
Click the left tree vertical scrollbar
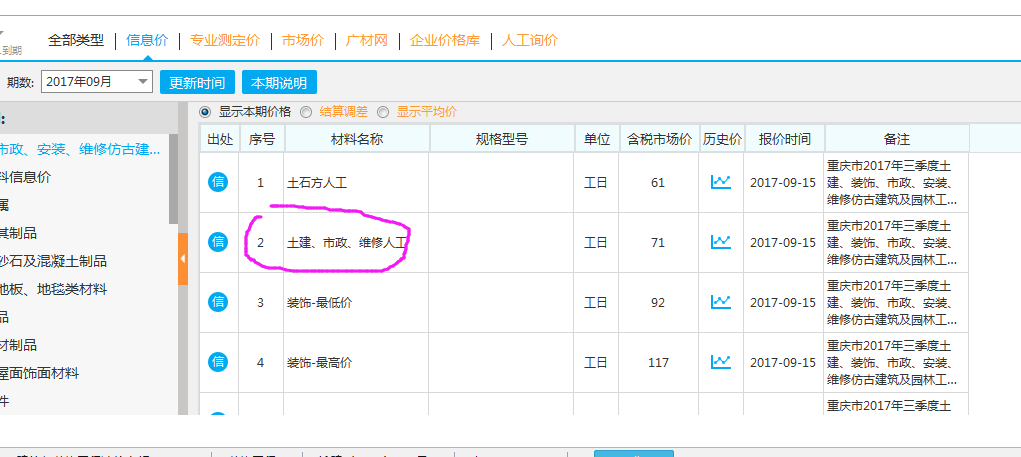(x=173, y=179)
